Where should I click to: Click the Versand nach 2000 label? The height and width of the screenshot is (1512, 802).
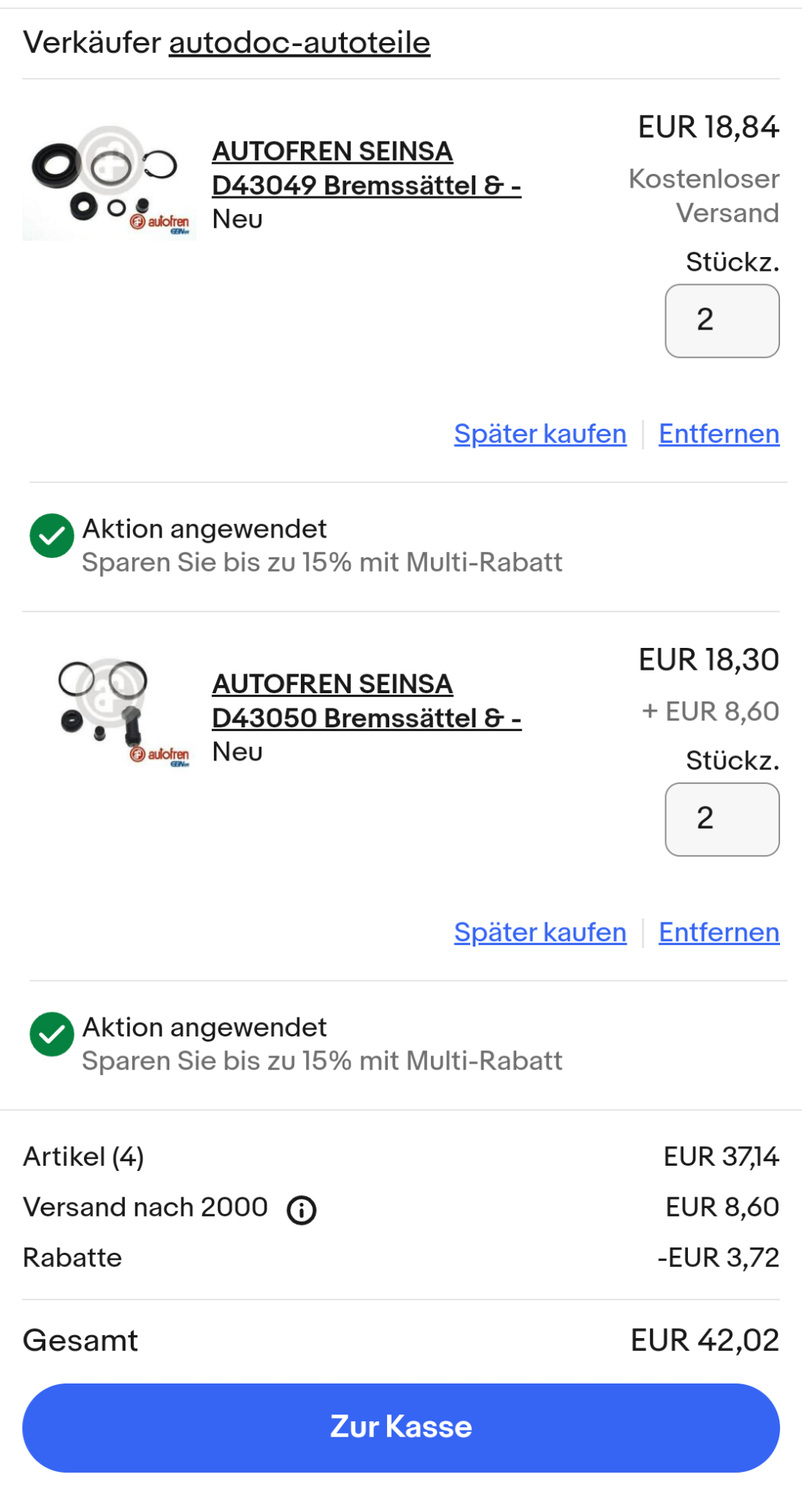145,1207
